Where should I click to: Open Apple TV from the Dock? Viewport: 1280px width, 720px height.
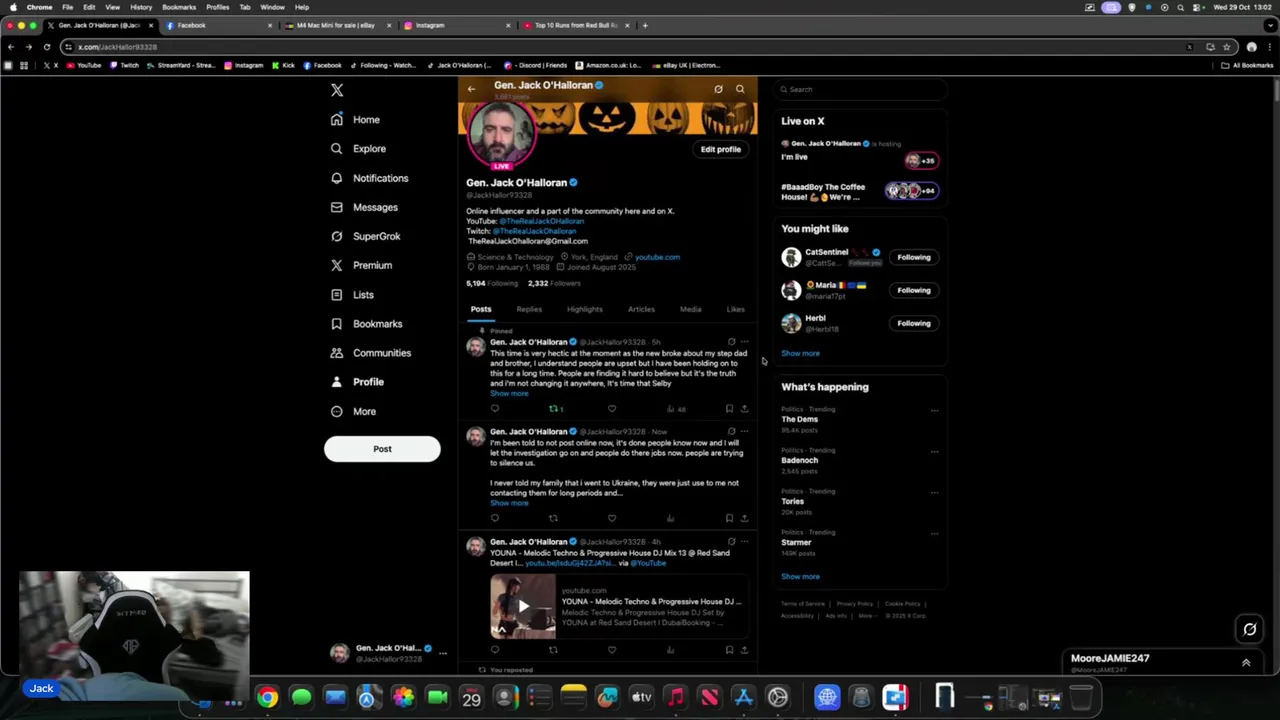click(642, 697)
